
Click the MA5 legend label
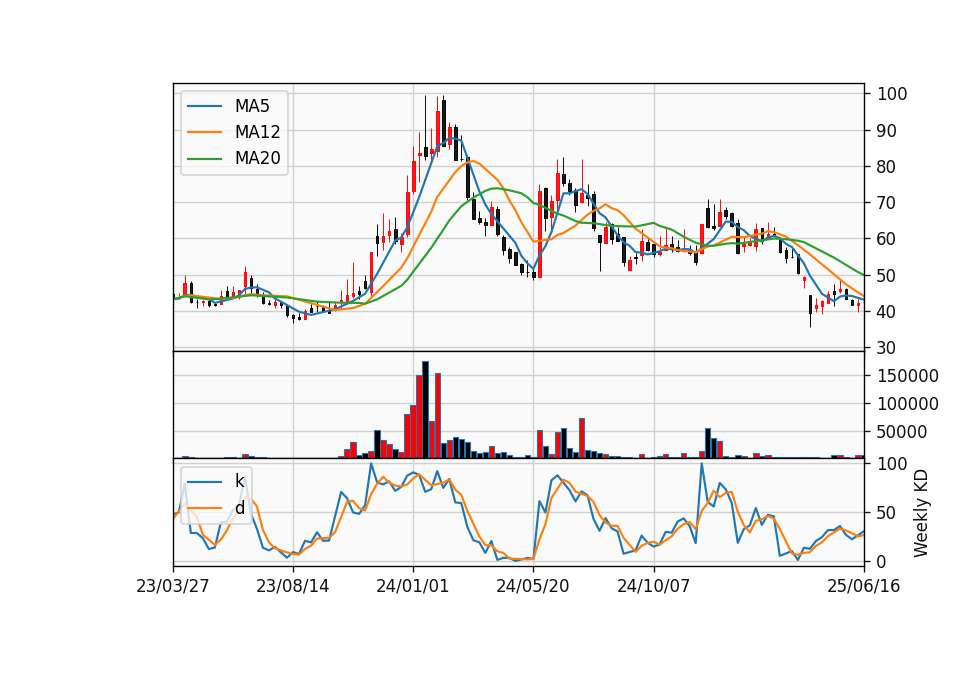pos(252,106)
